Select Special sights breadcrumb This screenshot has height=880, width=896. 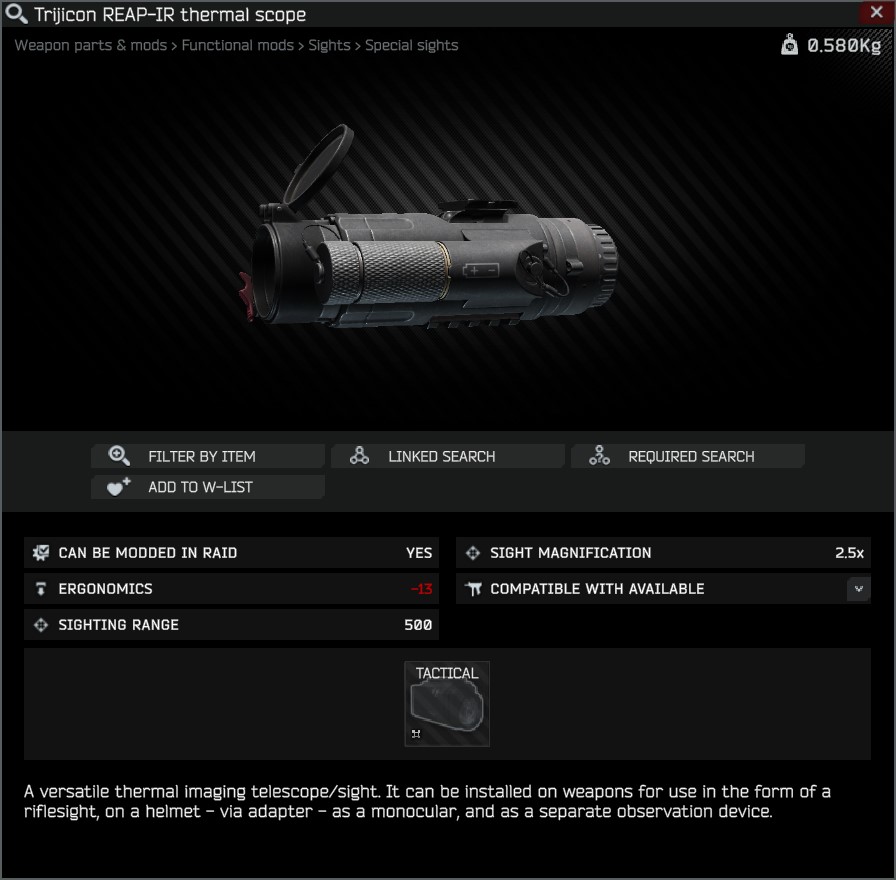pyautogui.click(x=411, y=45)
